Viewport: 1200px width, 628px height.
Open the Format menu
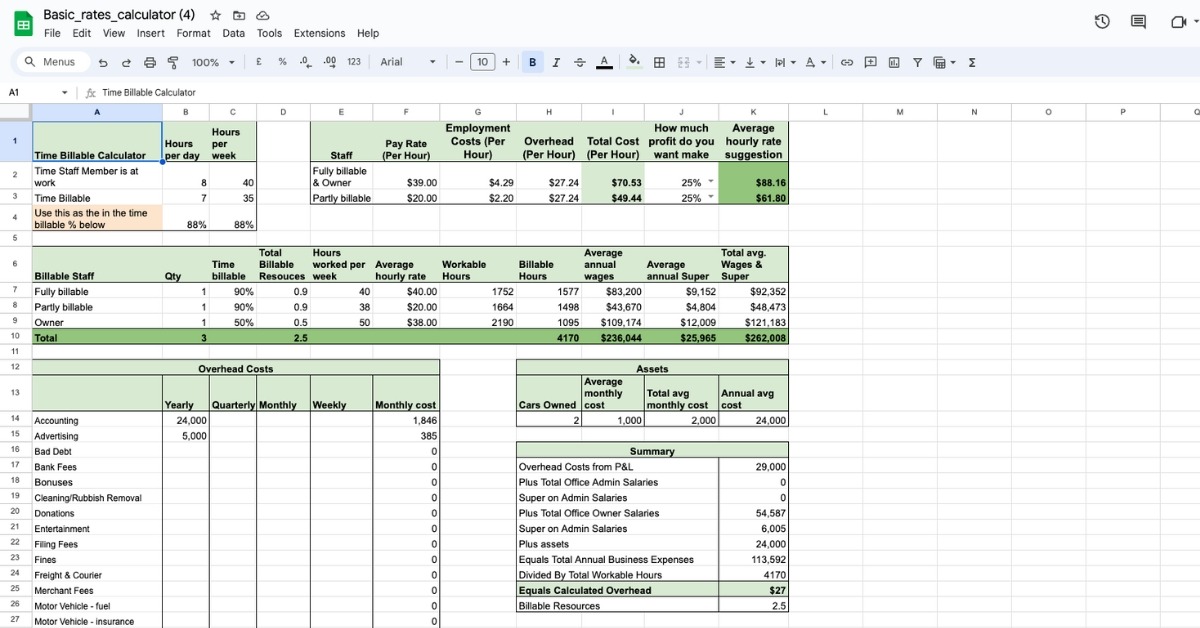194,33
